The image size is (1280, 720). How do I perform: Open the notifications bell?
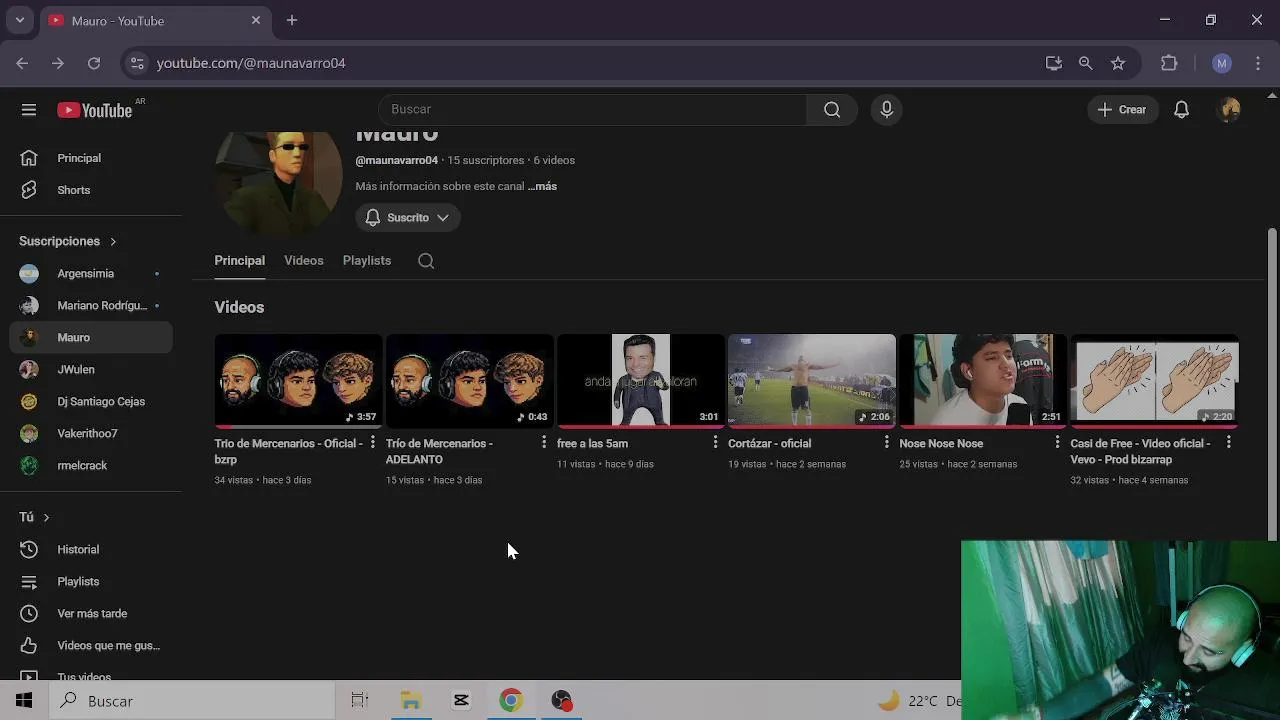click(x=1181, y=110)
